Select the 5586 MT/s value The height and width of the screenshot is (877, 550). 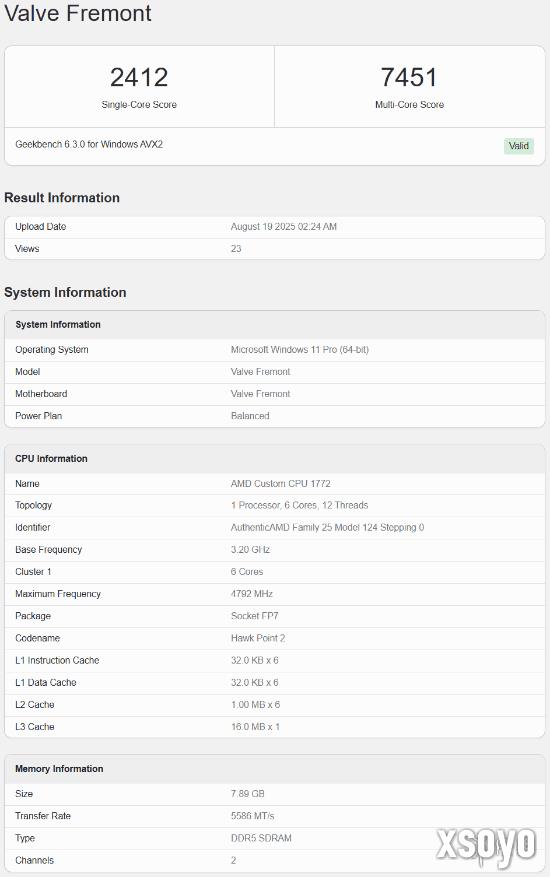[252, 816]
